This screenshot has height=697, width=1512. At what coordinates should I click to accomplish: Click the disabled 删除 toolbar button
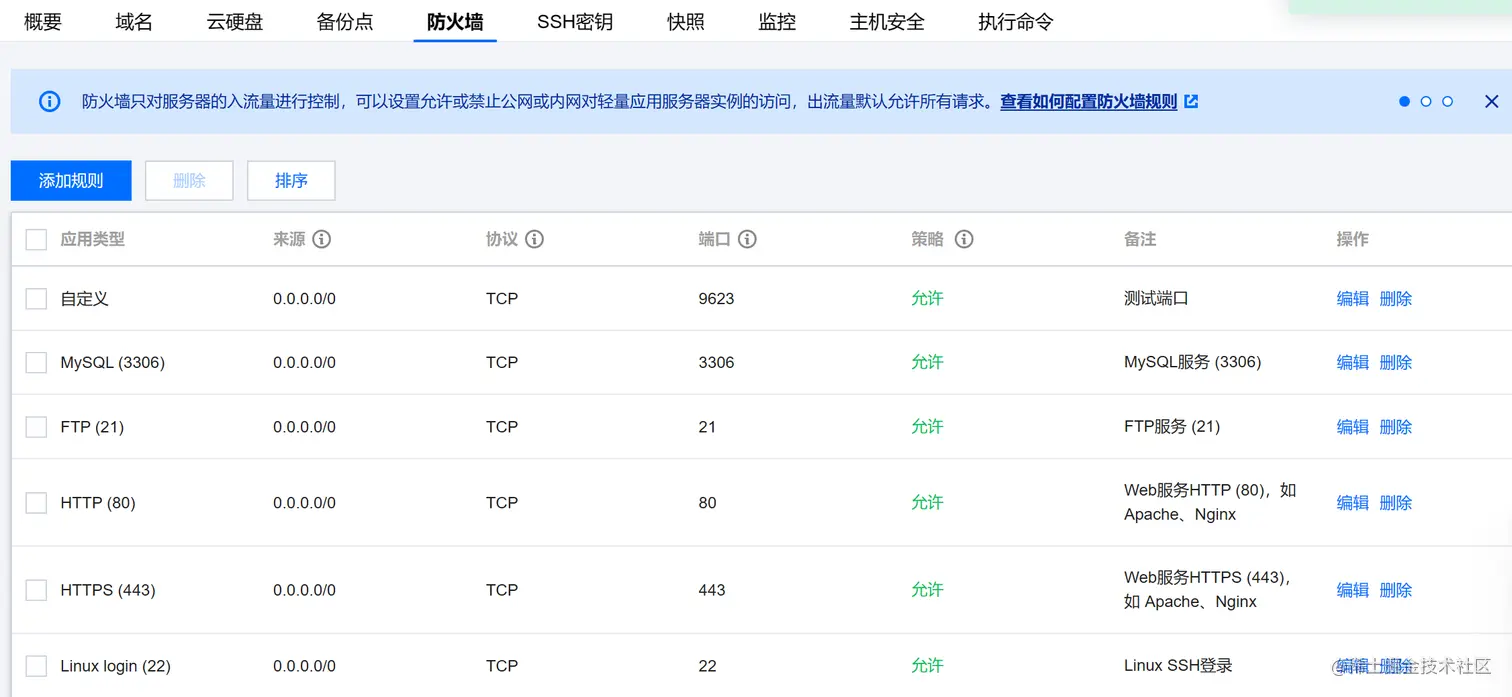[x=189, y=181]
